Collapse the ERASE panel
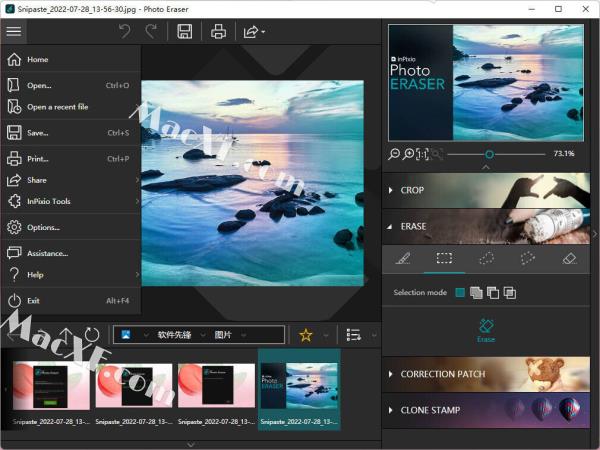The image size is (600, 450). tap(486, 226)
